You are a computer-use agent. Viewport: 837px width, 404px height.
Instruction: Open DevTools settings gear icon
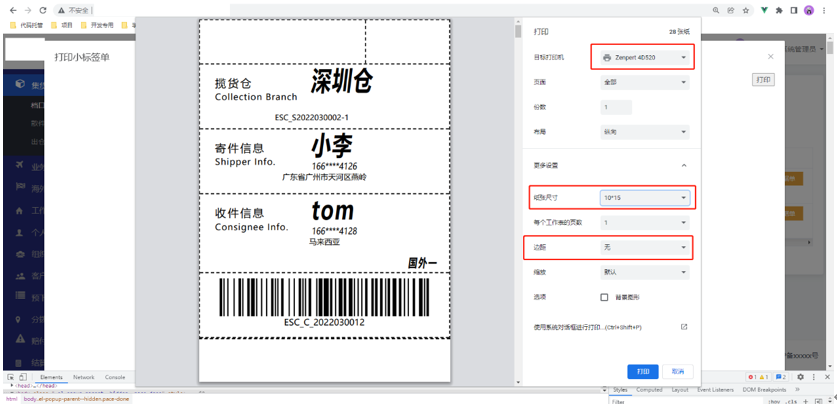(800, 376)
